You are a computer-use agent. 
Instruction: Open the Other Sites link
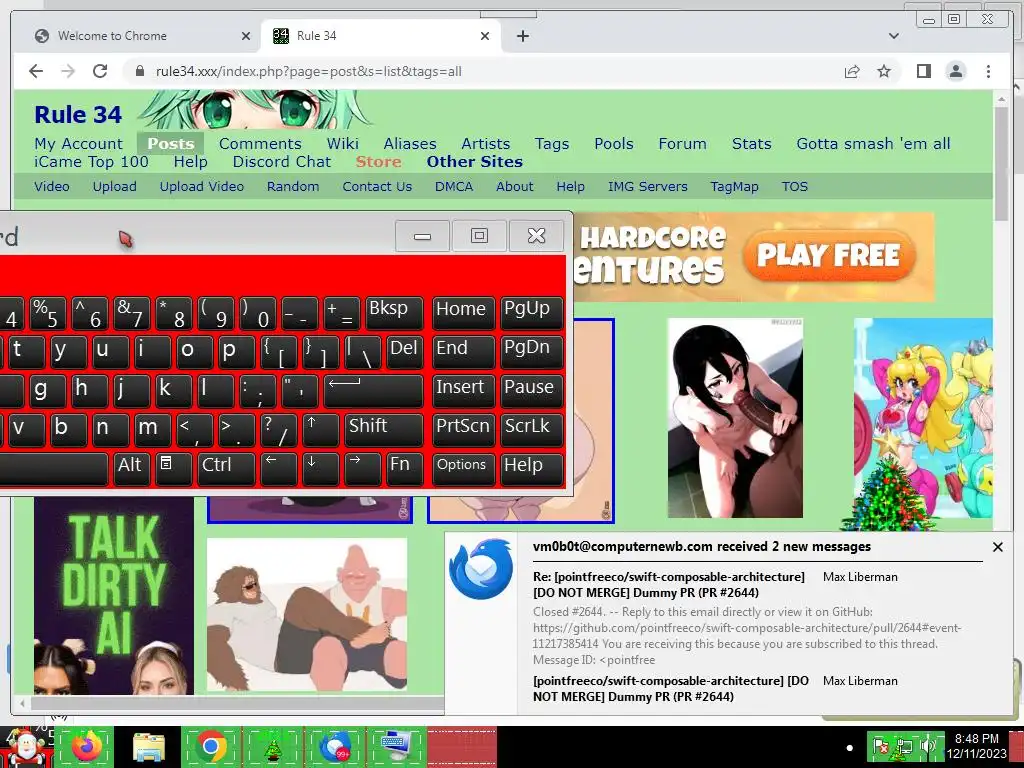click(x=475, y=161)
